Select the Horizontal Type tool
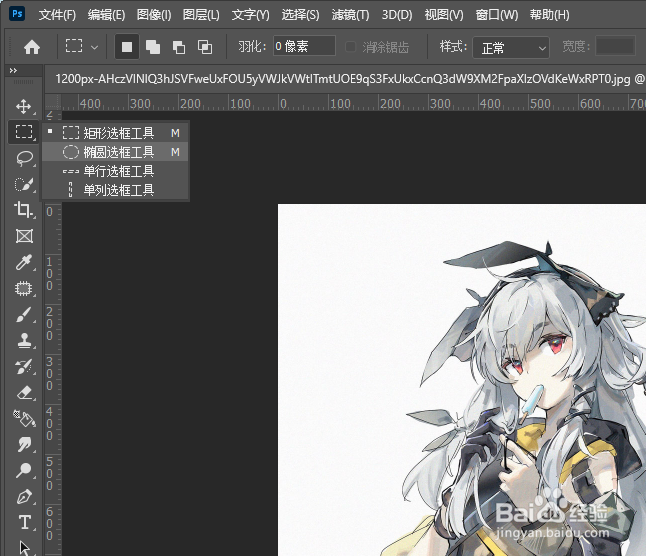This screenshot has width=646, height=556. [x=24, y=522]
